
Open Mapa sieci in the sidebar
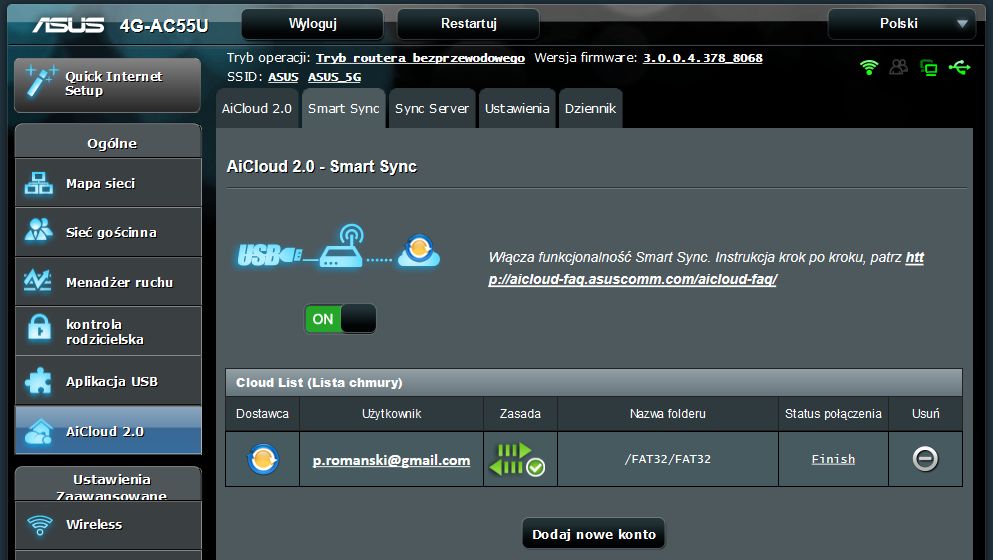108,183
